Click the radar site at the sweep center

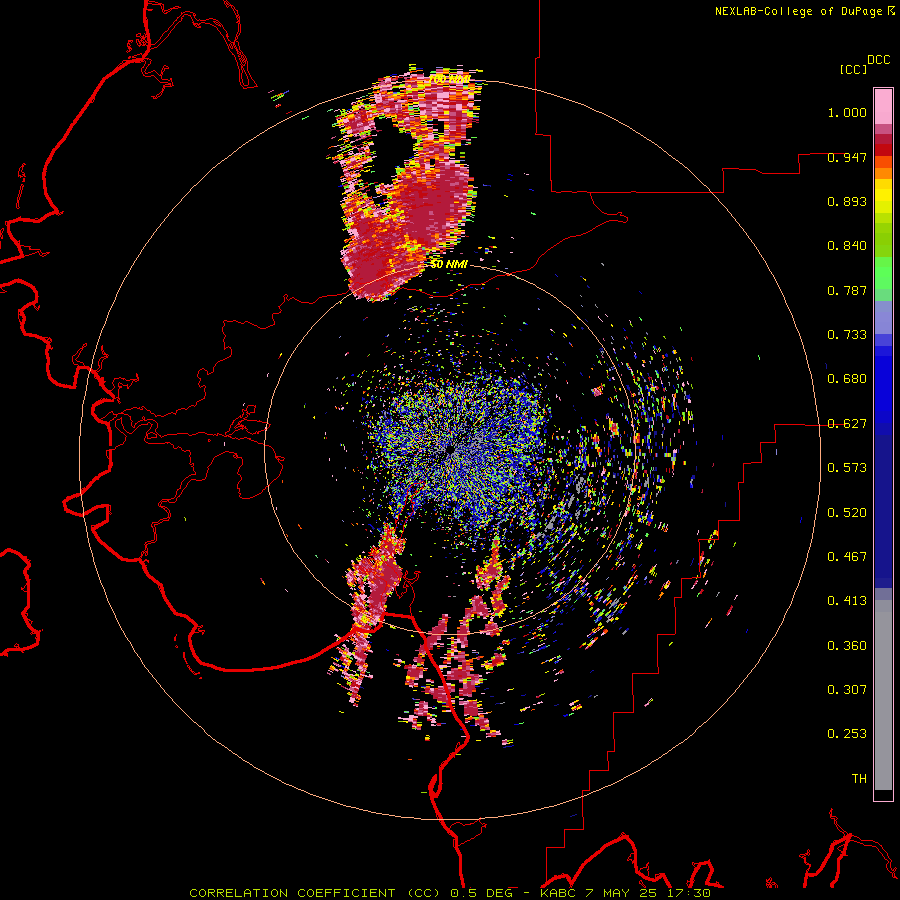(450, 449)
